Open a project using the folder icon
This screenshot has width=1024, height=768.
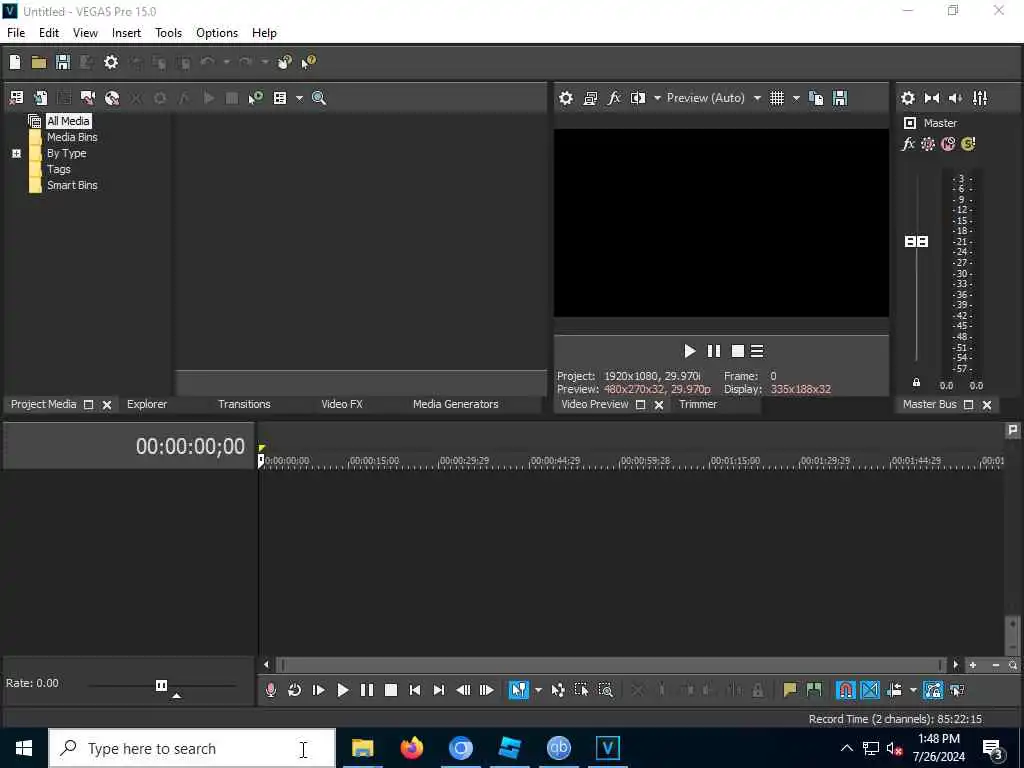[x=39, y=62]
